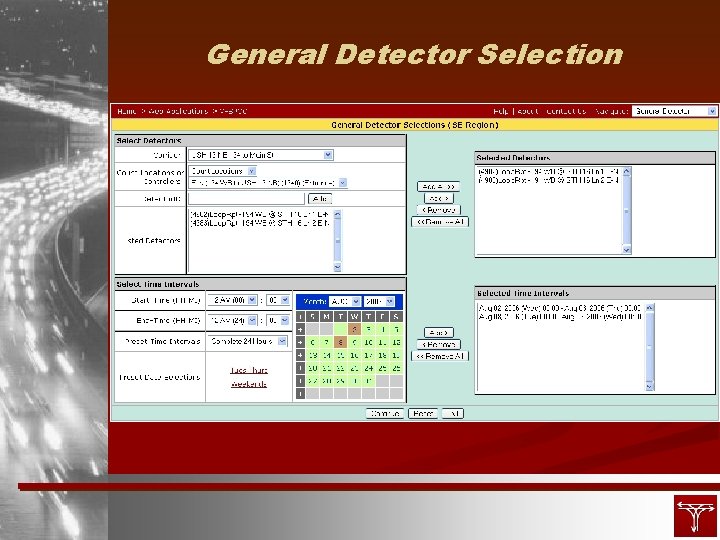Click the Selected Time Intervals scroll-down arrow
720x540 pixels.
(649, 387)
